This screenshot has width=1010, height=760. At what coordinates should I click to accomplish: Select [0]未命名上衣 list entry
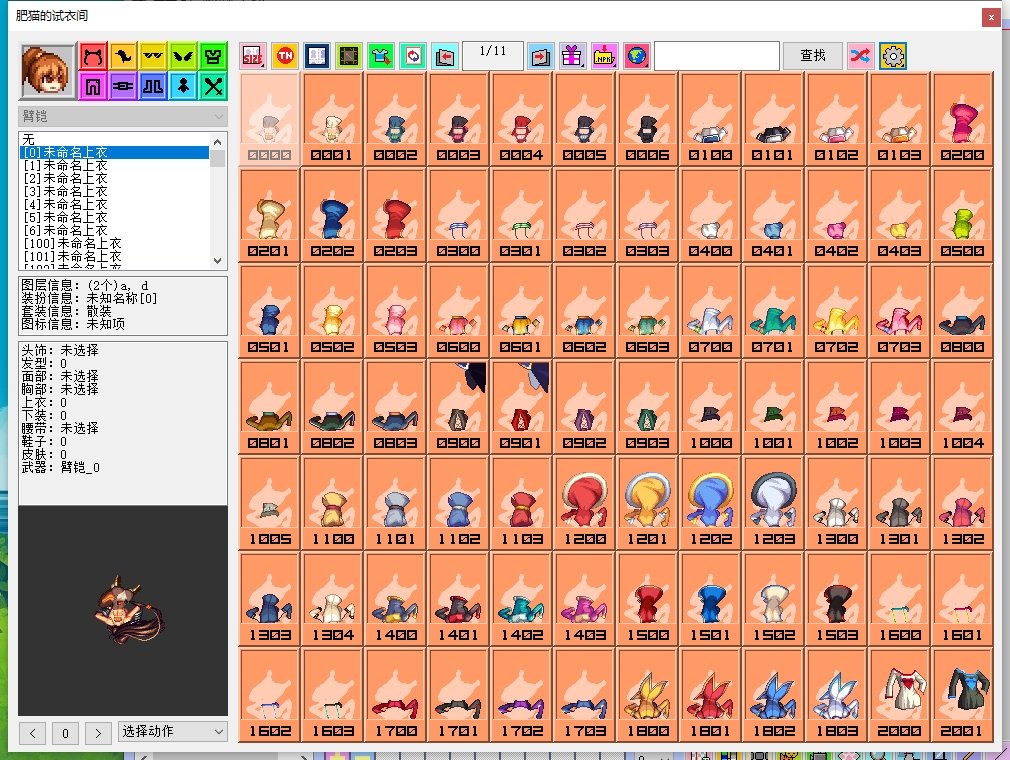tap(115, 153)
